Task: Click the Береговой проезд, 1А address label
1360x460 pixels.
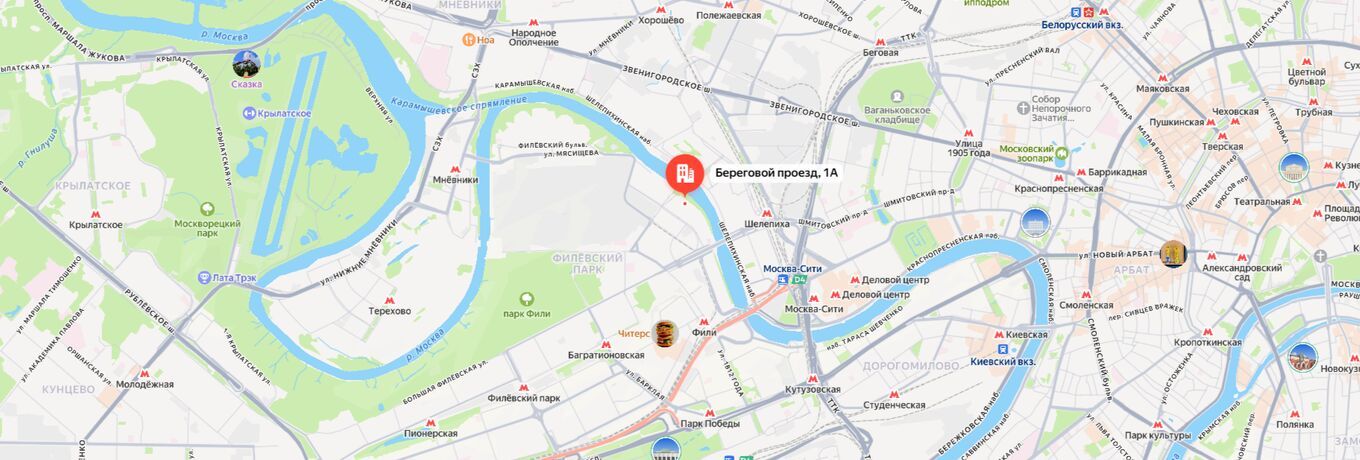Action: tap(776, 173)
